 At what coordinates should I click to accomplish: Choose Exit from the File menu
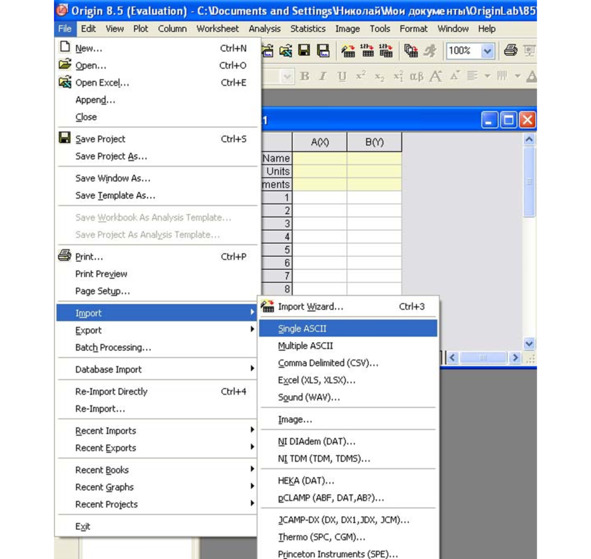(156, 526)
